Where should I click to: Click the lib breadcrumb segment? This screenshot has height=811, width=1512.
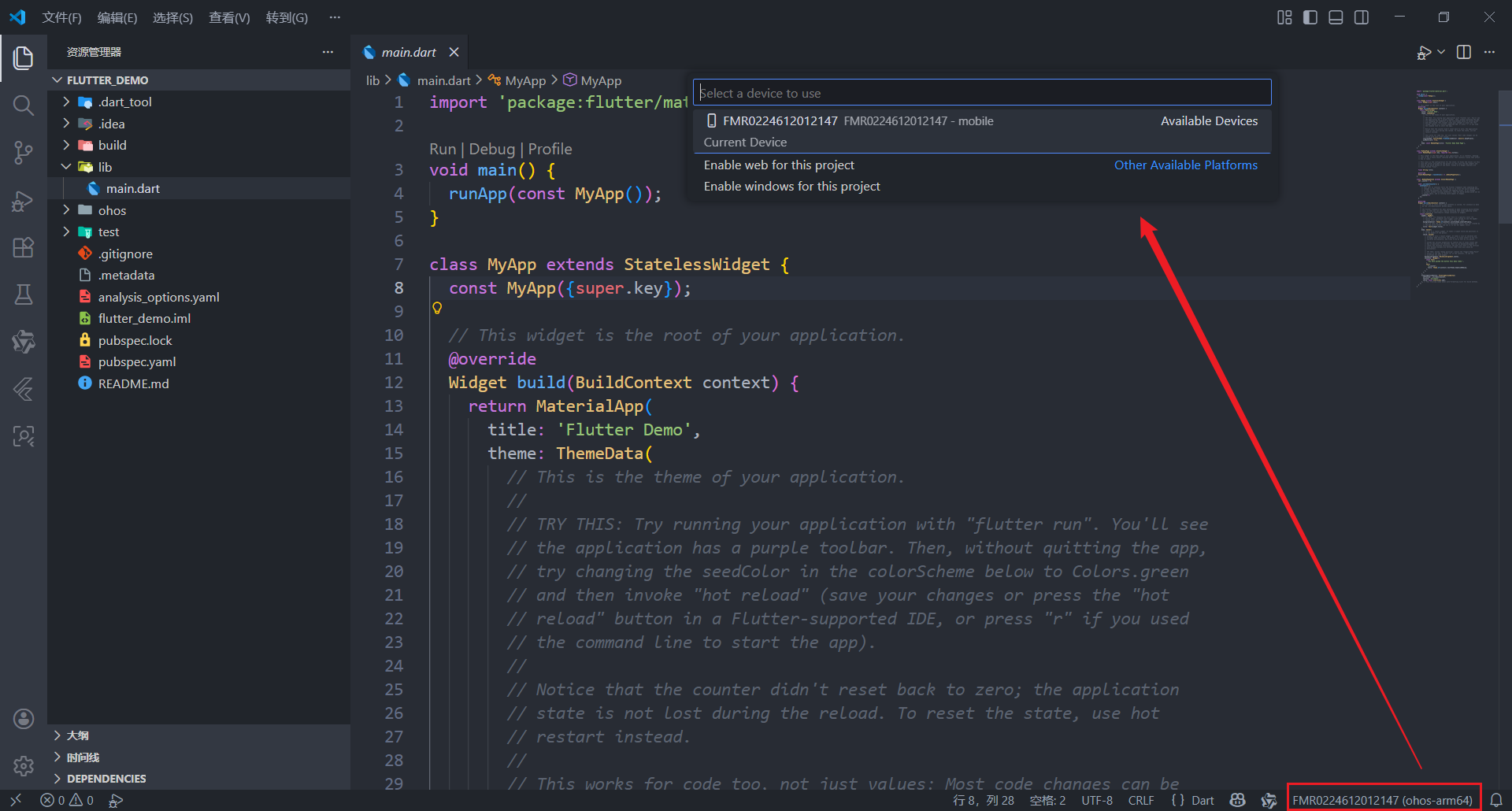(x=372, y=80)
